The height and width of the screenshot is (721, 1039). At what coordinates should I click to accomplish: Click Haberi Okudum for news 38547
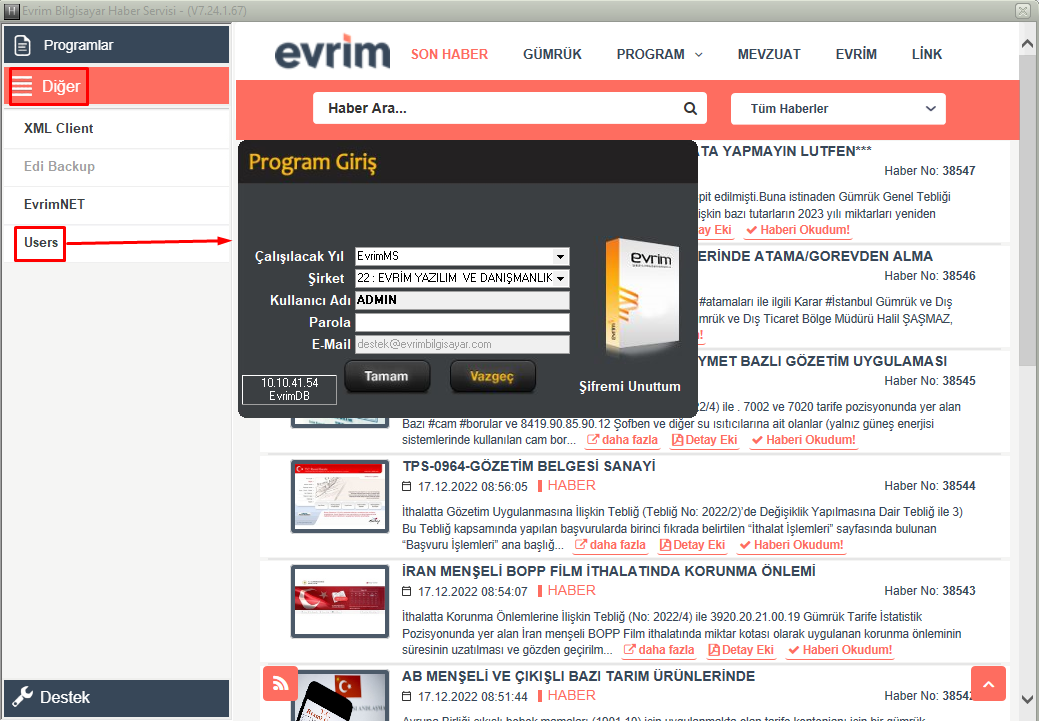(798, 230)
